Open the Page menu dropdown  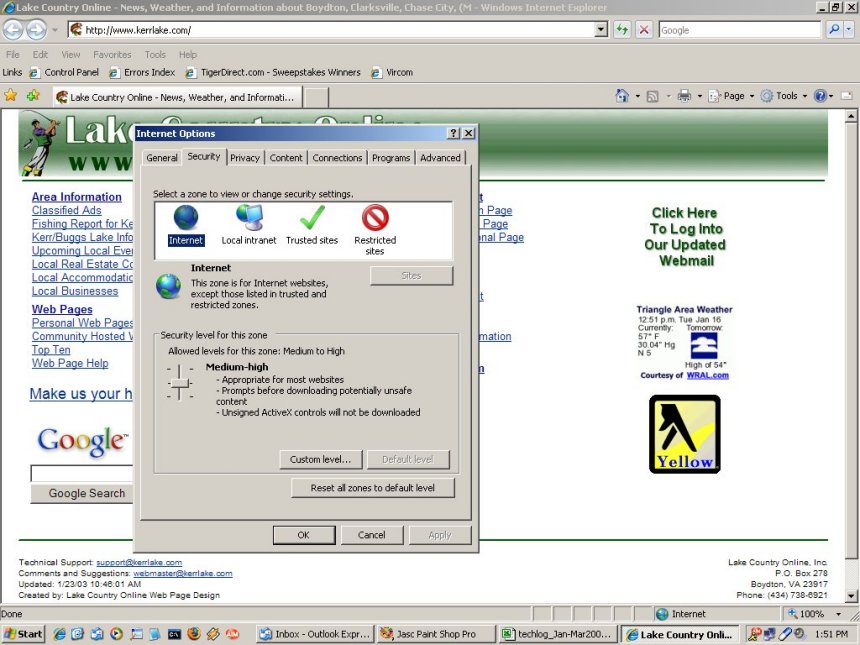click(732, 97)
